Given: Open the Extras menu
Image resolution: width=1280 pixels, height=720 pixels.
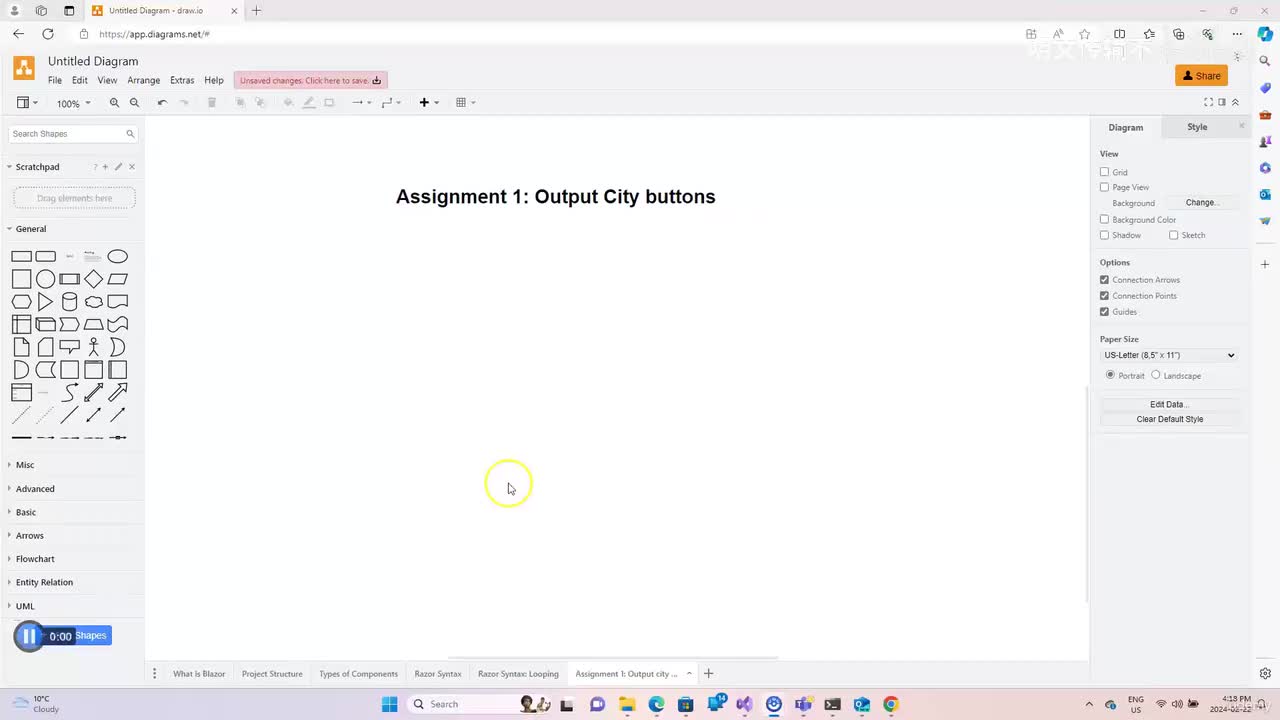Looking at the screenshot, I should pos(182,80).
